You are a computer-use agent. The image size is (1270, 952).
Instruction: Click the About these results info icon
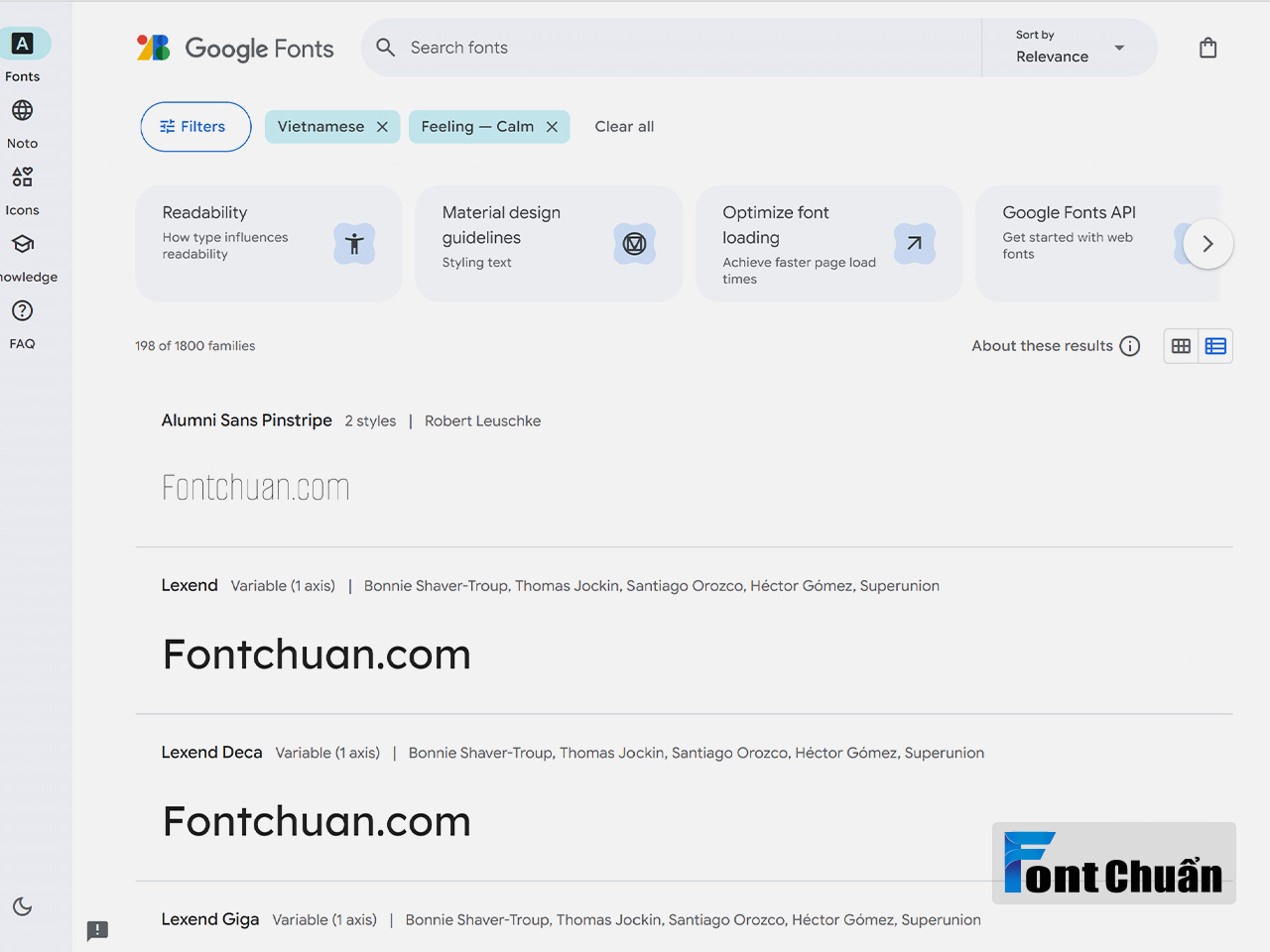click(1130, 346)
